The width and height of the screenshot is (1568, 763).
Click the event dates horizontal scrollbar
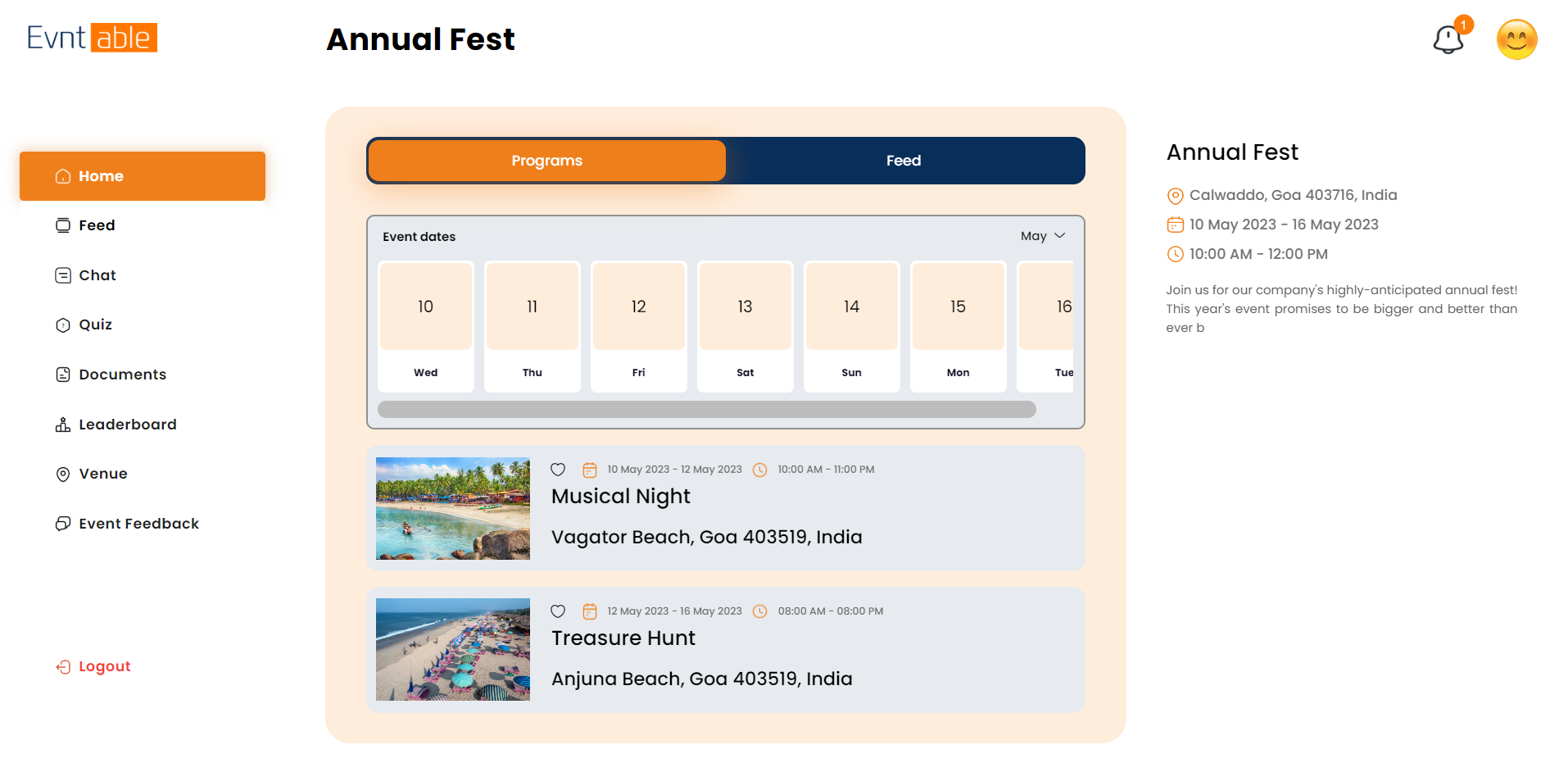click(x=706, y=410)
